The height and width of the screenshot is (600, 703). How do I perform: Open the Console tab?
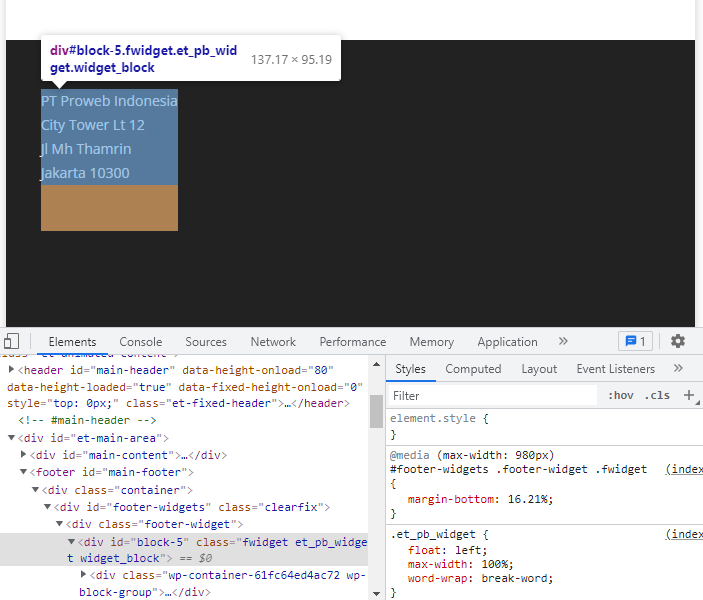click(x=140, y=342)
